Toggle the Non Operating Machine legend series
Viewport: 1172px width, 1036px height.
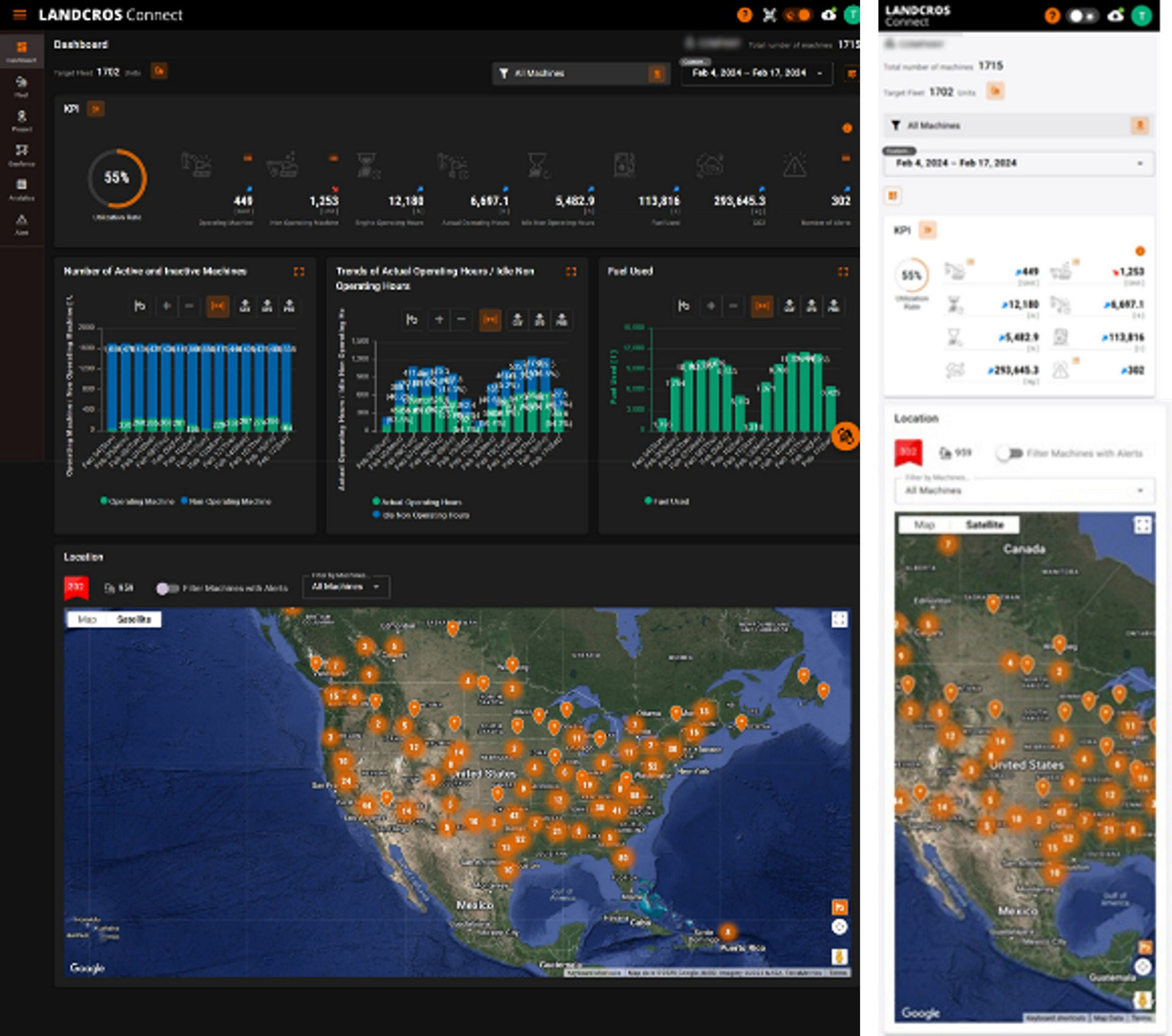pyautogui.click(x=226, y=502)
